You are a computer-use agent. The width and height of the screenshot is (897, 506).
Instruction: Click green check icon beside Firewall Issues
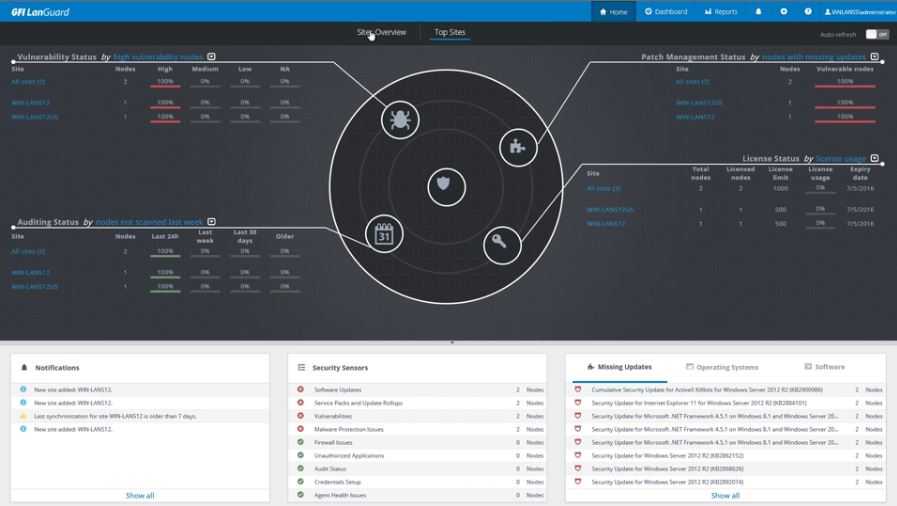[x=300, y=442]
